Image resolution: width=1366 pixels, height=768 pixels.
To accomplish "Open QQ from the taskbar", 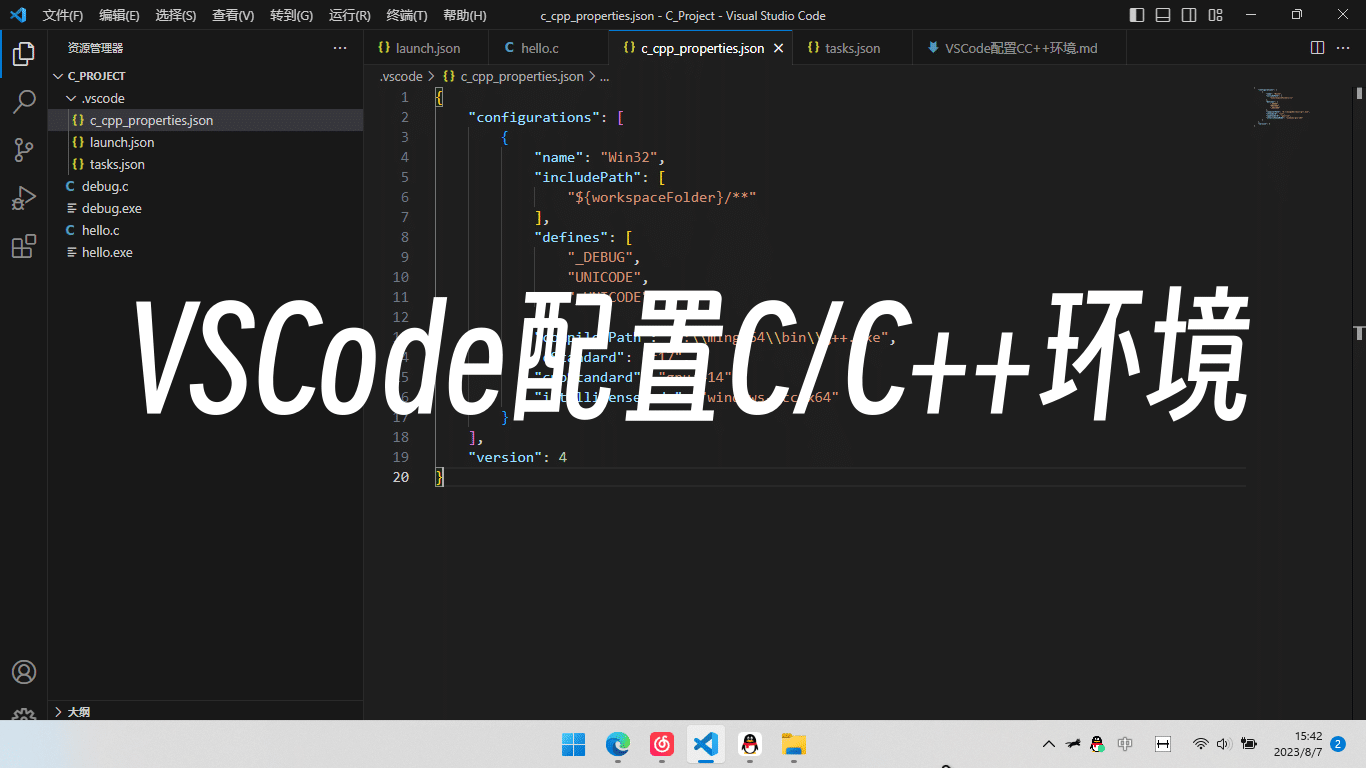I will click(x=749, y=744).
